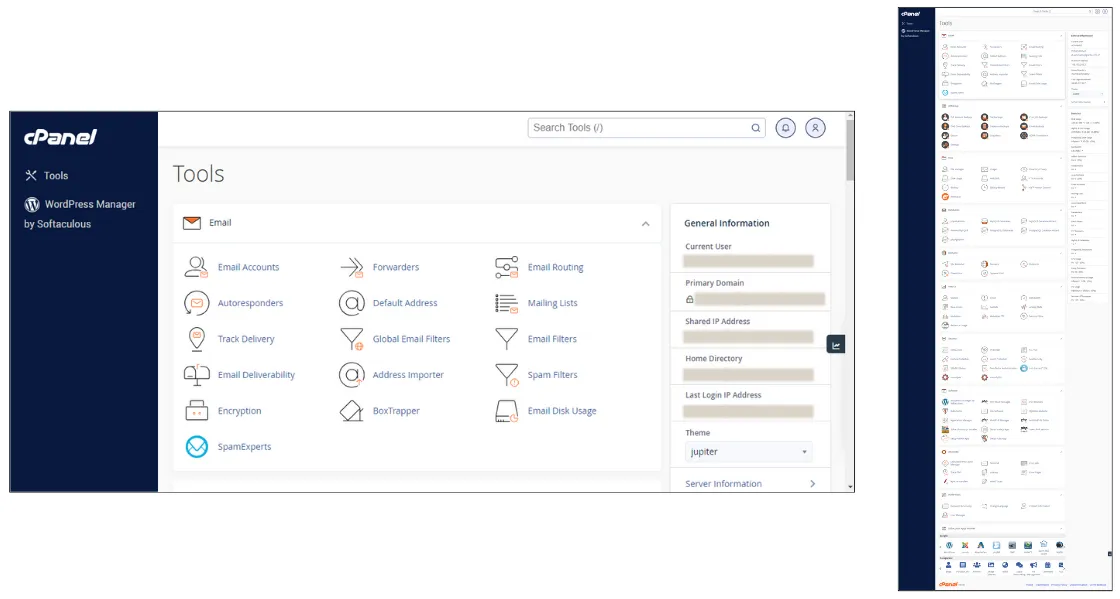Click the notifications bell icon
The width and height of the screenshot is (1120, 599).
[x=786, y=128]
